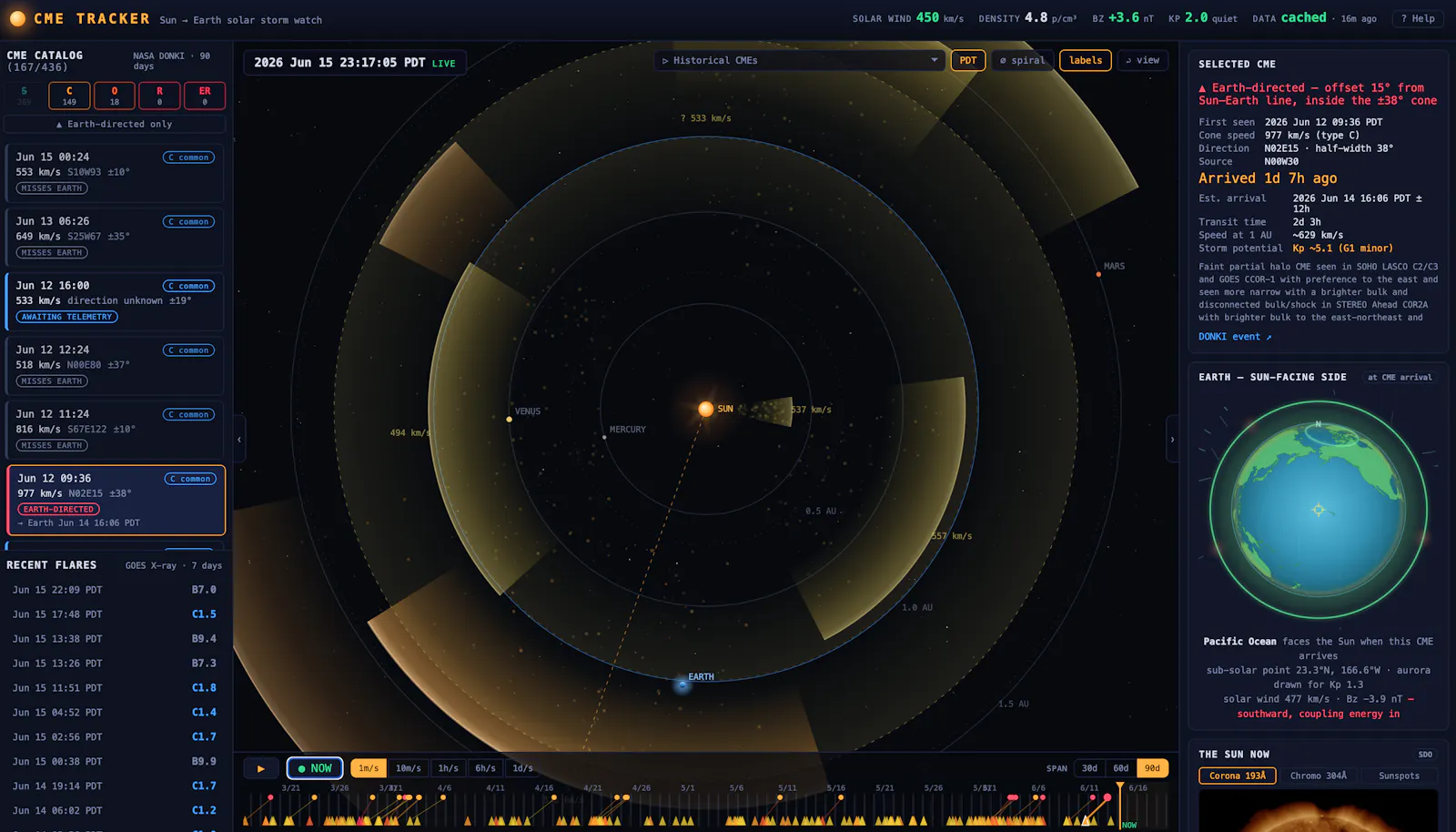Click the Jun 15 22:09 B7.0 flare
The image size is (1456, 832).
tap(115, 590)
